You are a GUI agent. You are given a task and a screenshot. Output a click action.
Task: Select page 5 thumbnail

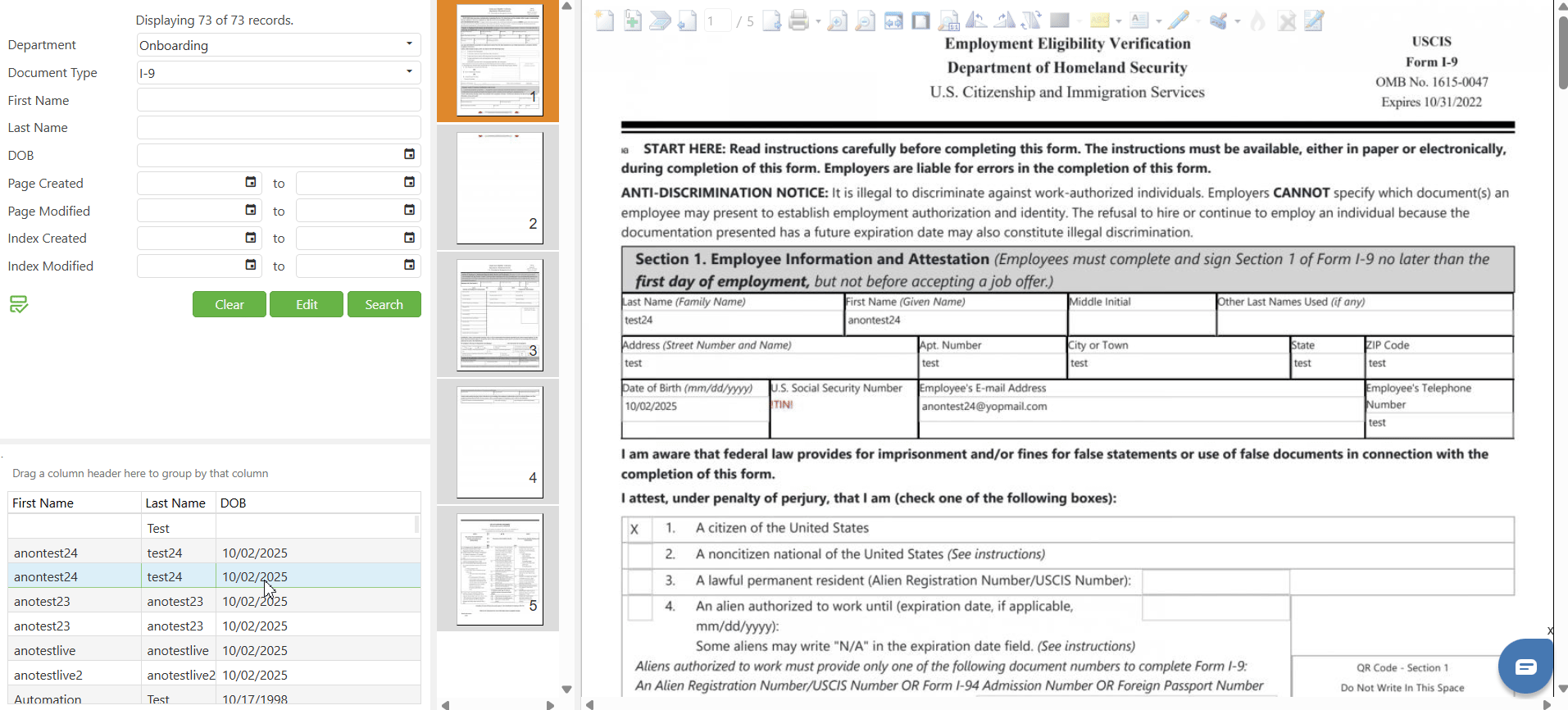pyautogui.click(x=499, y=569)
